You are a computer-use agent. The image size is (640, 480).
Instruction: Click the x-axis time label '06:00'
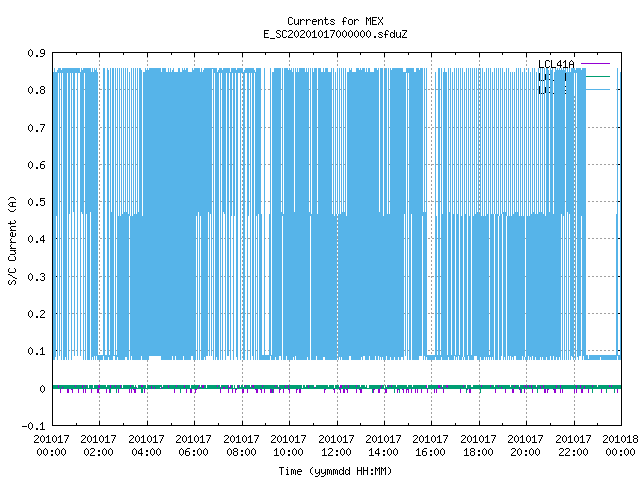[193, 452]
